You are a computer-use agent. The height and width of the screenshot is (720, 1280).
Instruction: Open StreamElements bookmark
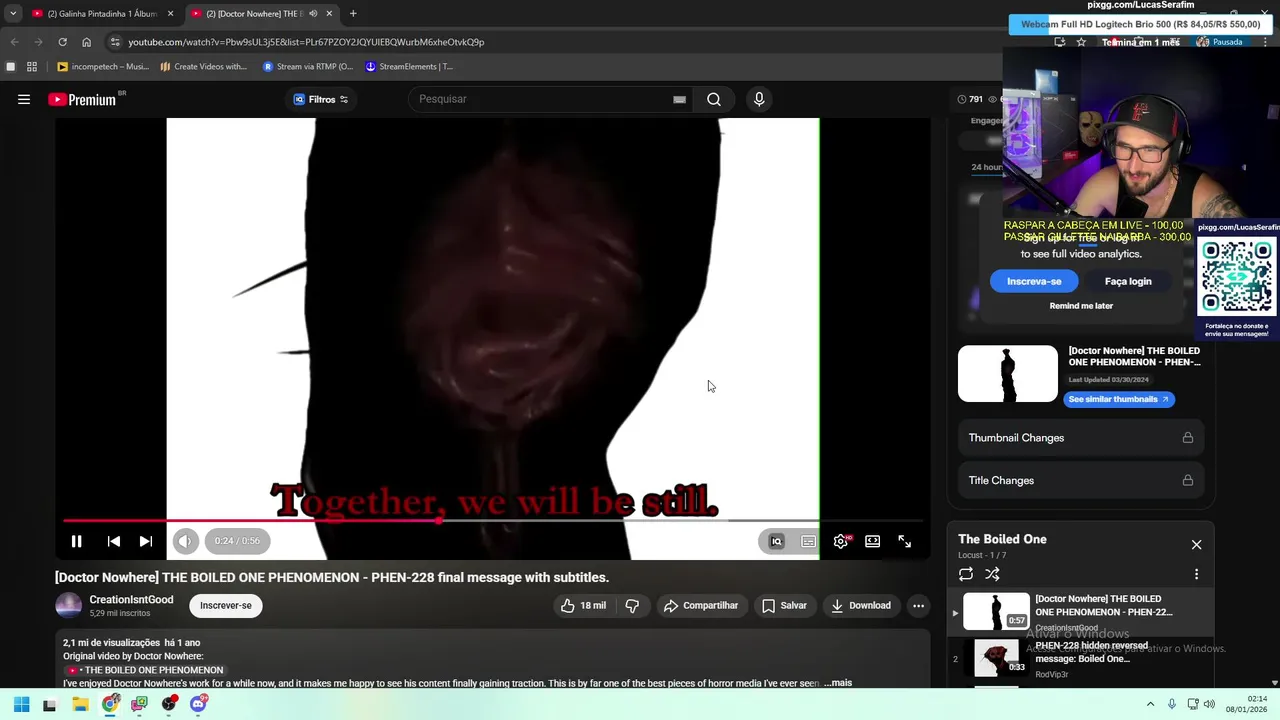[409, 67]
